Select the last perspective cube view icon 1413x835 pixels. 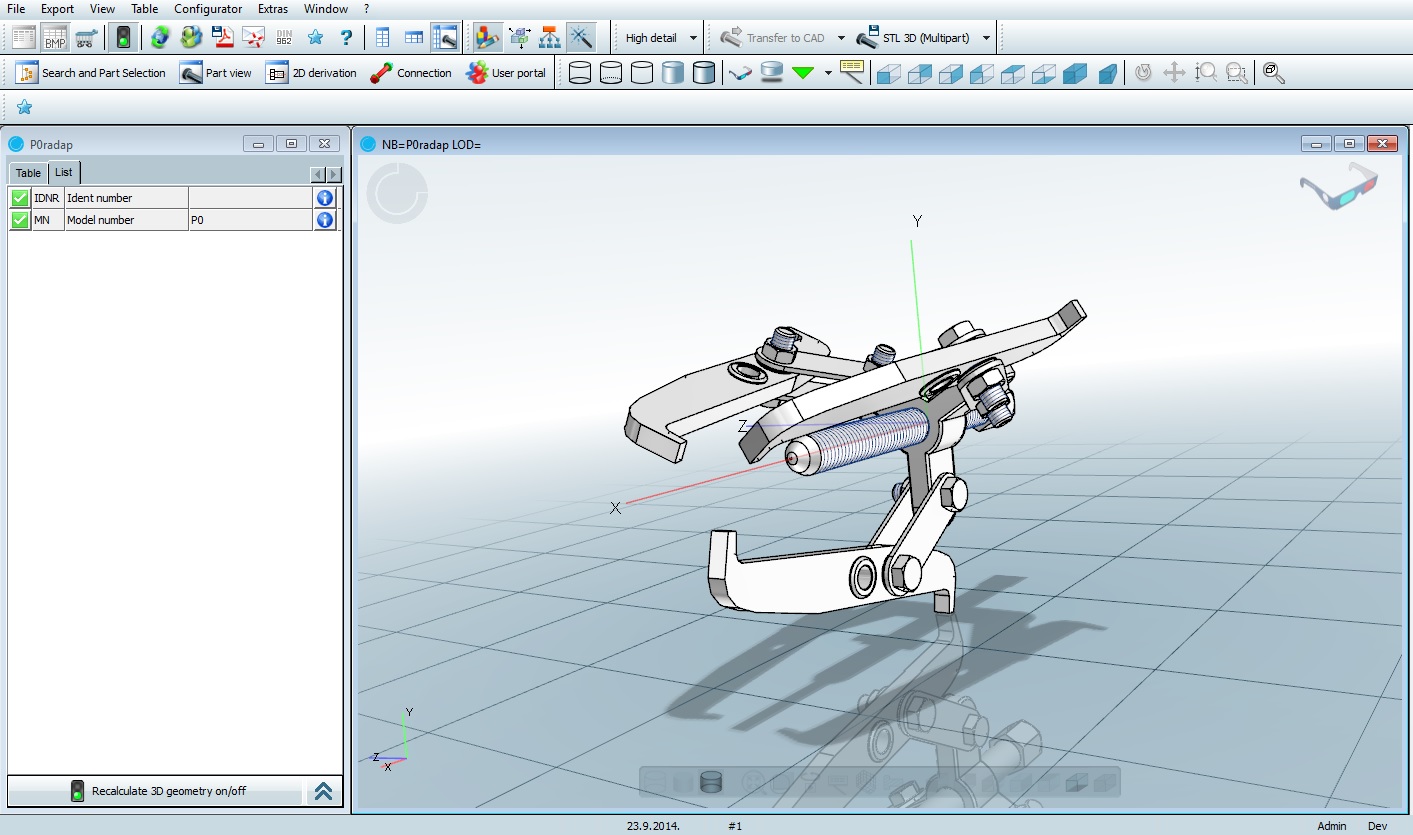pos(1106,73)
